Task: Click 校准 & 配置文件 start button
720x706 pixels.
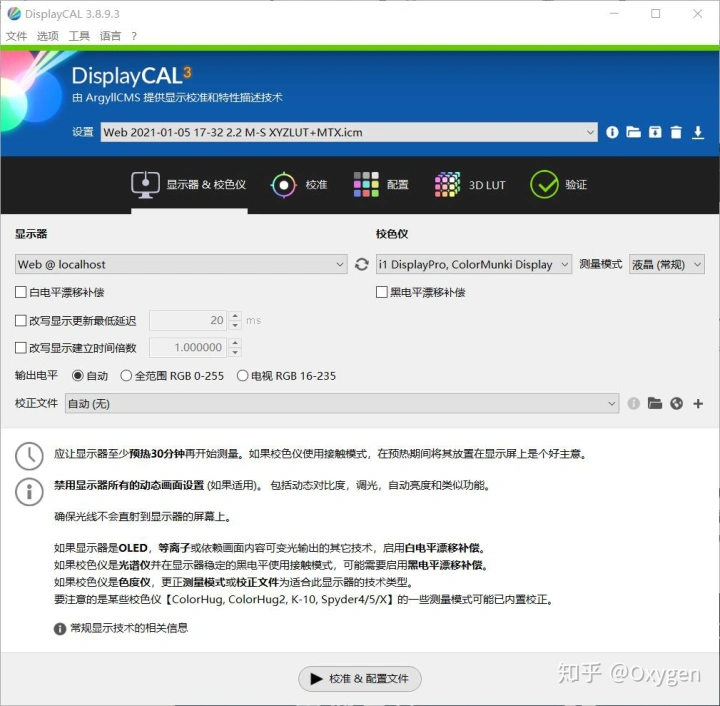Action: 360,678
